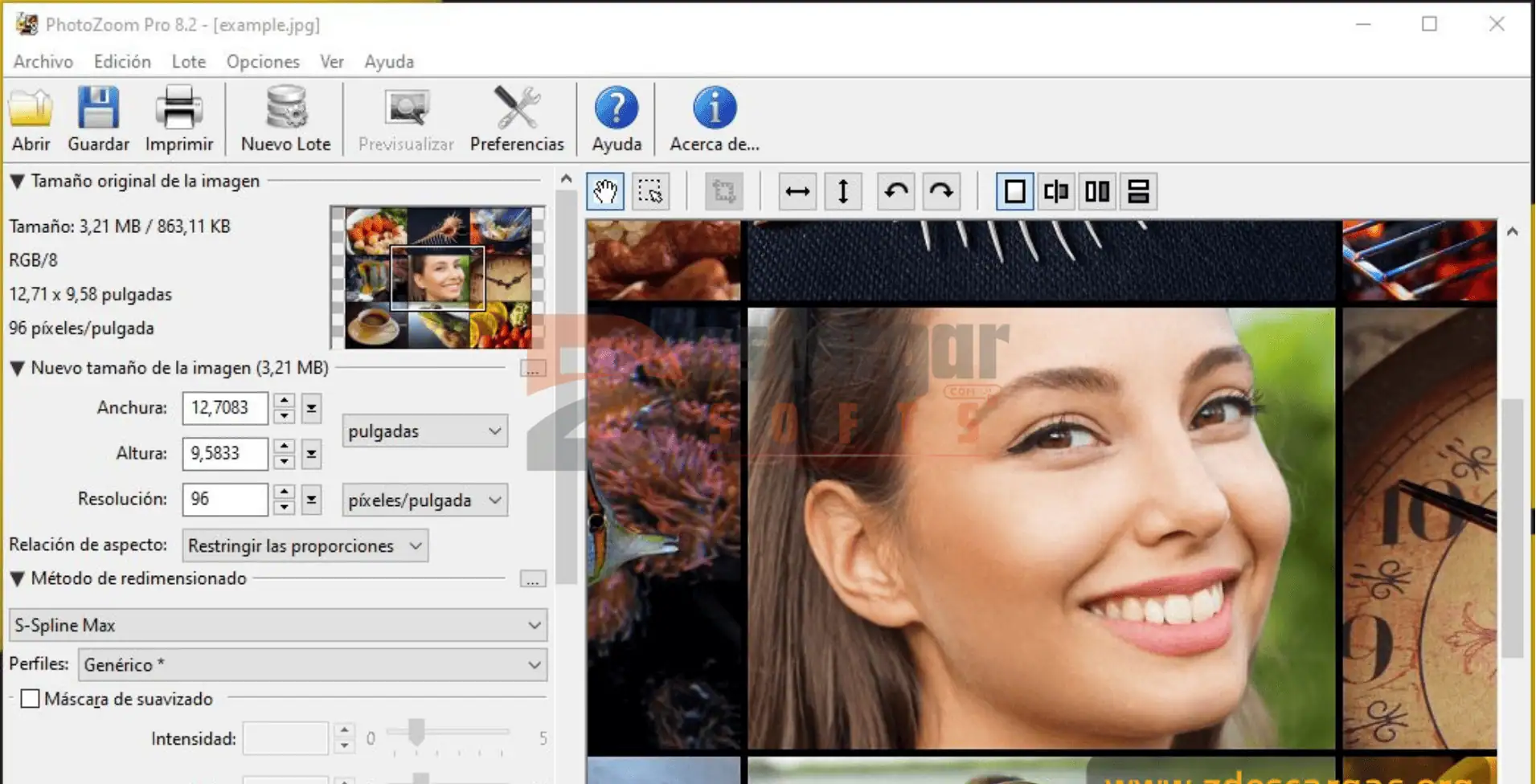Viewport: 1536px width, 784px height.
Task: Open the Opciones menu
Action: click(263, 62)
